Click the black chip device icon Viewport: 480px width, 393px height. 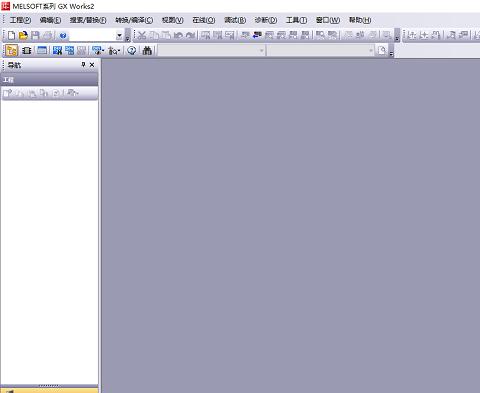[27, 51]
